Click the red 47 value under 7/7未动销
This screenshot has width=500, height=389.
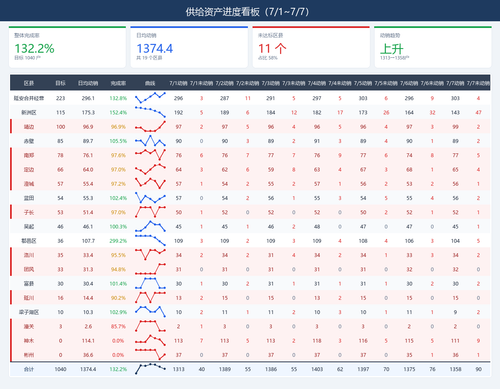tap(478, 113)
